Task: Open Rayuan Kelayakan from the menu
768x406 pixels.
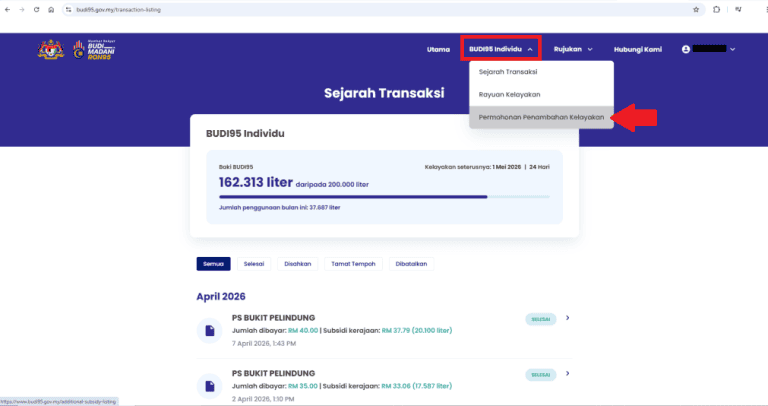Action: pos(510,95)
